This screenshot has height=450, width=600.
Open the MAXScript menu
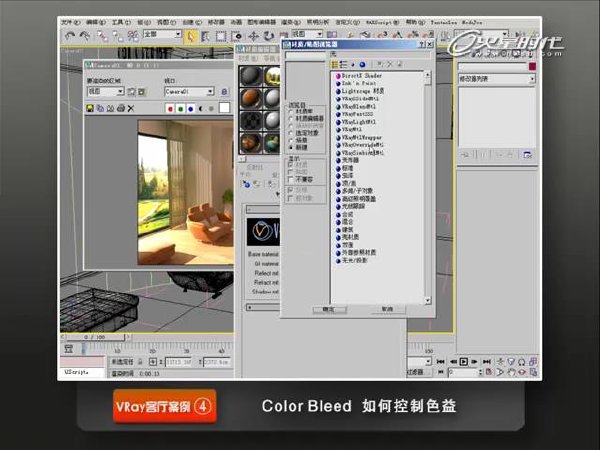[x=382, y=23]
